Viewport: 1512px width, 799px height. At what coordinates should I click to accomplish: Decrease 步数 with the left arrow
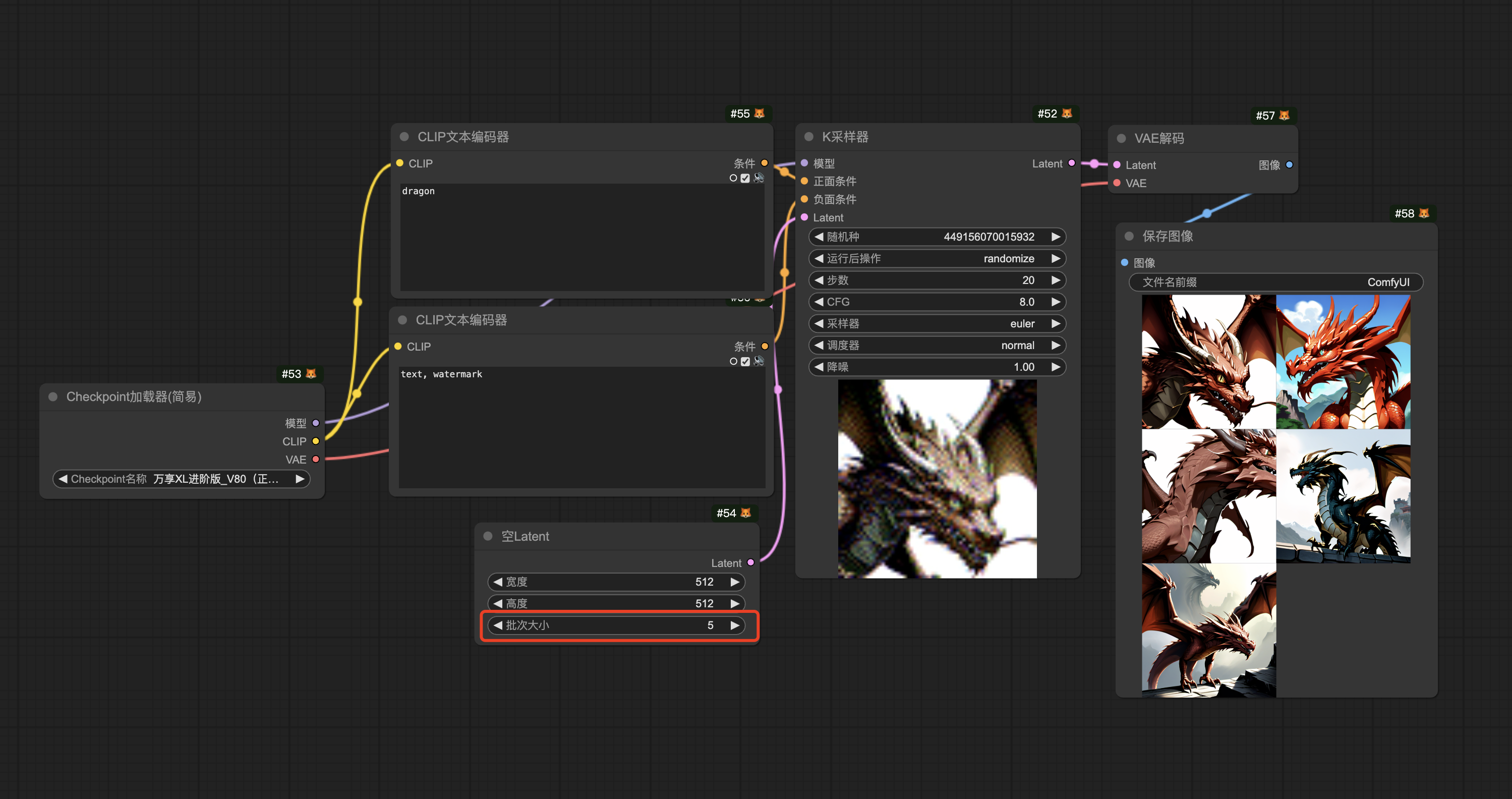coord(819,280)
